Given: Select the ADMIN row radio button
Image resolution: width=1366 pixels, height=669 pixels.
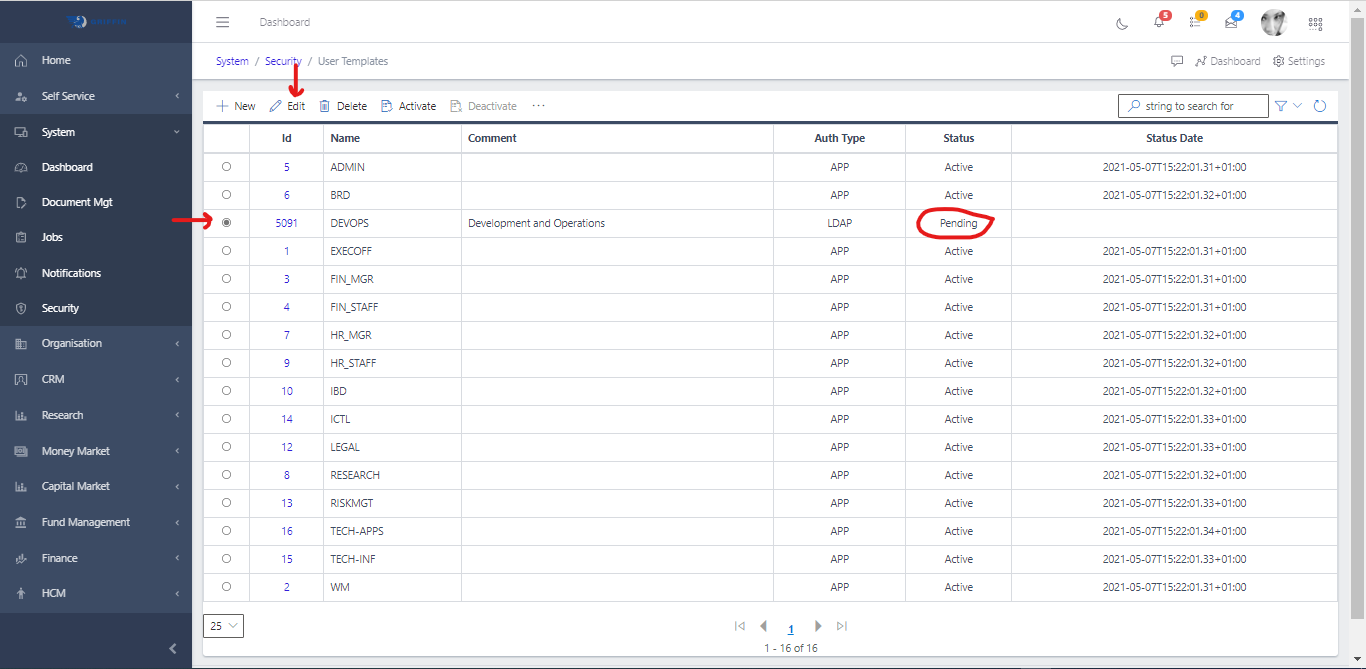Looking at the screenshot, I should click(226, 167).
